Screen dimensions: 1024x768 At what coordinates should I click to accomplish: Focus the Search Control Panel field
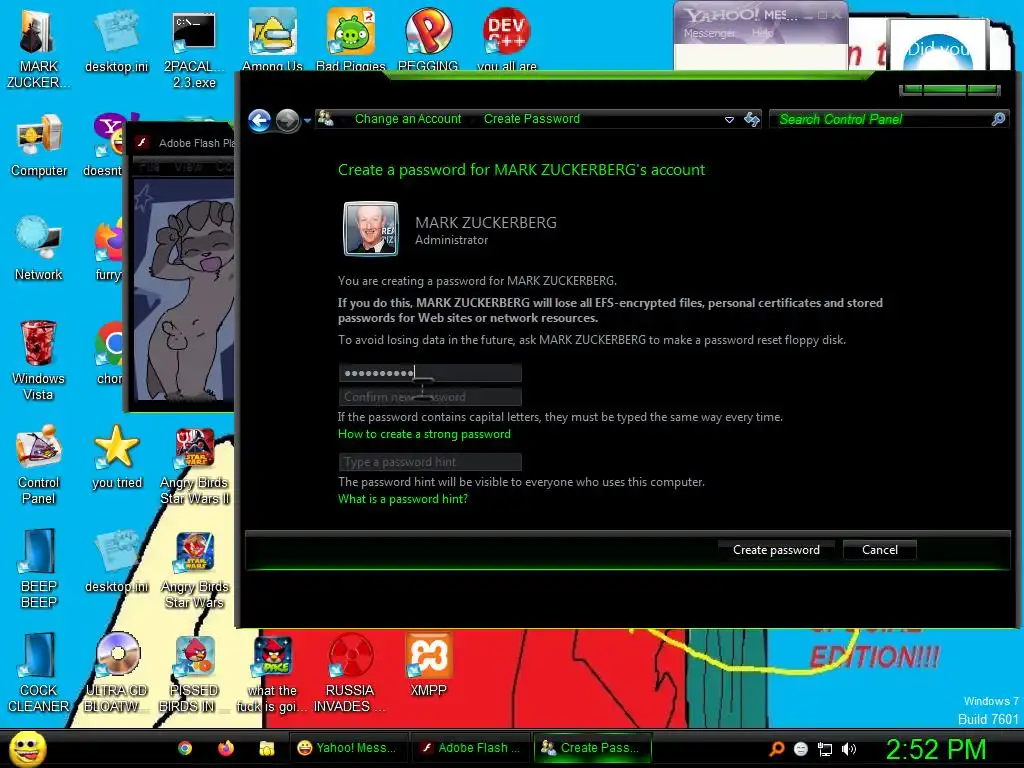tap(882, 120)
